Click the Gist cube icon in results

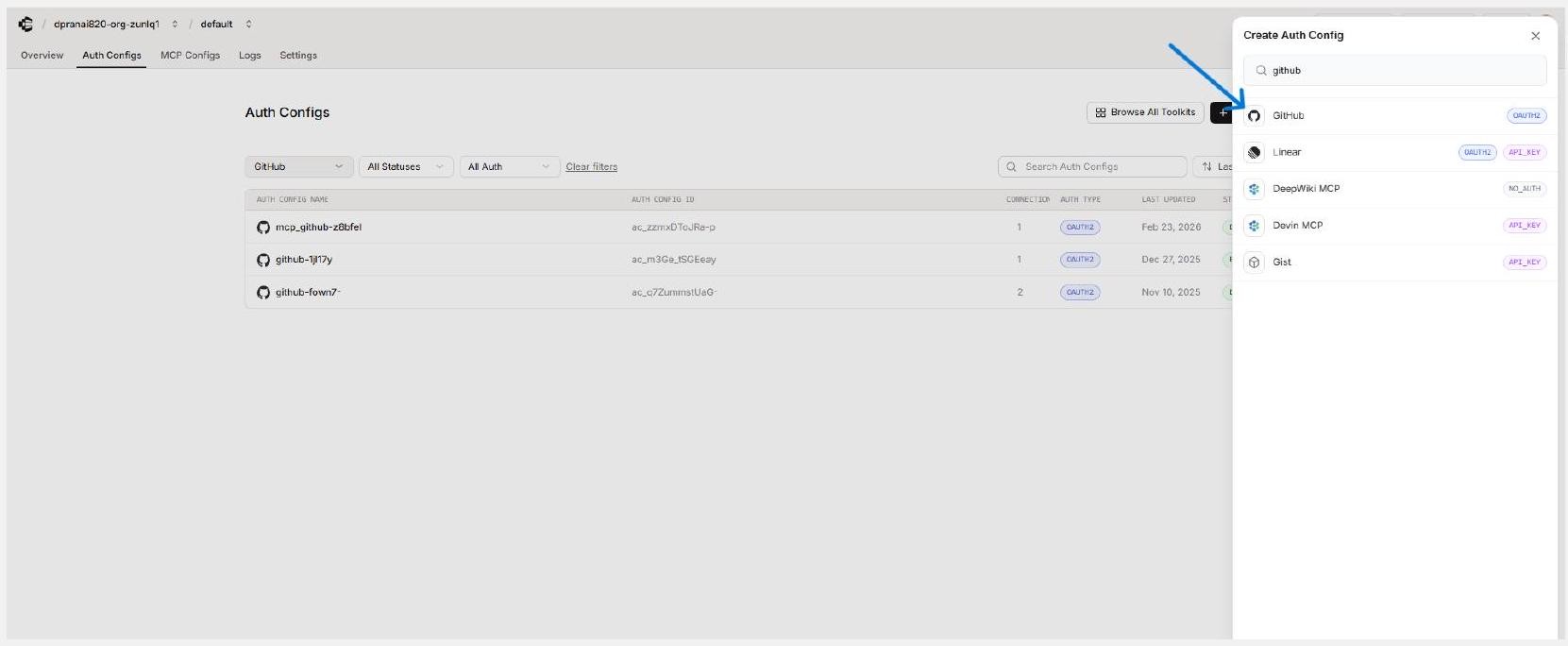coord(1254,263)
